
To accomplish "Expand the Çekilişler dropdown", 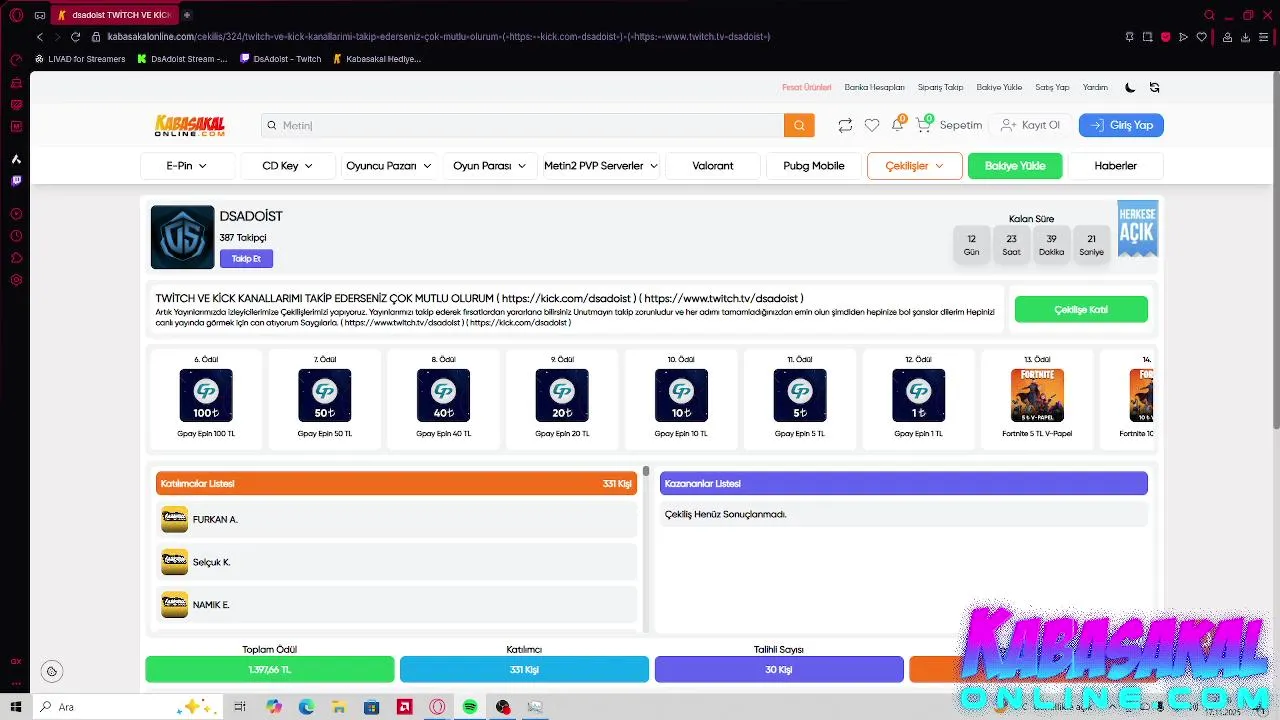I will point(915,166).
